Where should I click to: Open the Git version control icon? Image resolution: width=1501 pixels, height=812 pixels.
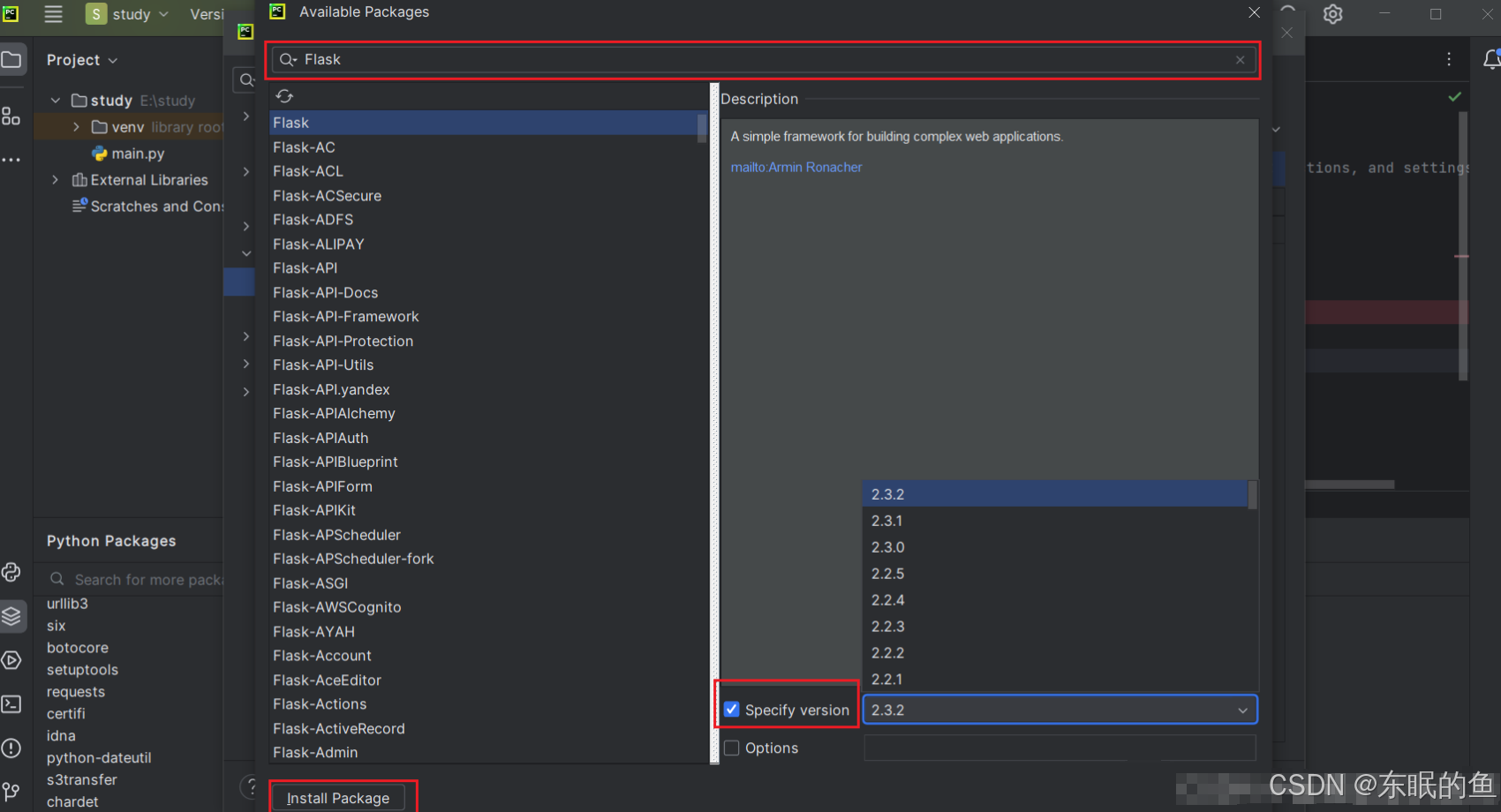point(11,792)
